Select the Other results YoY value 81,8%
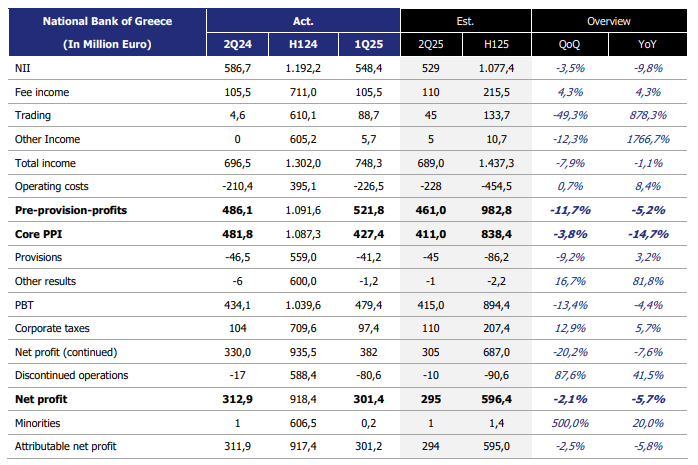This screenshot has width=698, height=465. 648,281
